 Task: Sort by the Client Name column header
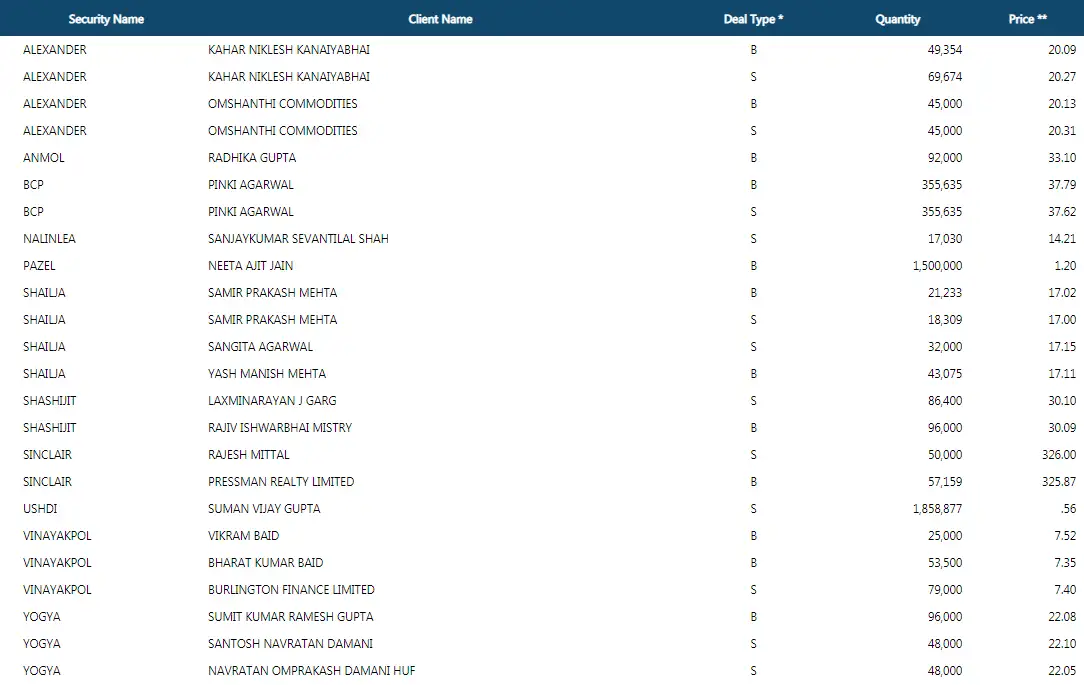pos(440,18)
